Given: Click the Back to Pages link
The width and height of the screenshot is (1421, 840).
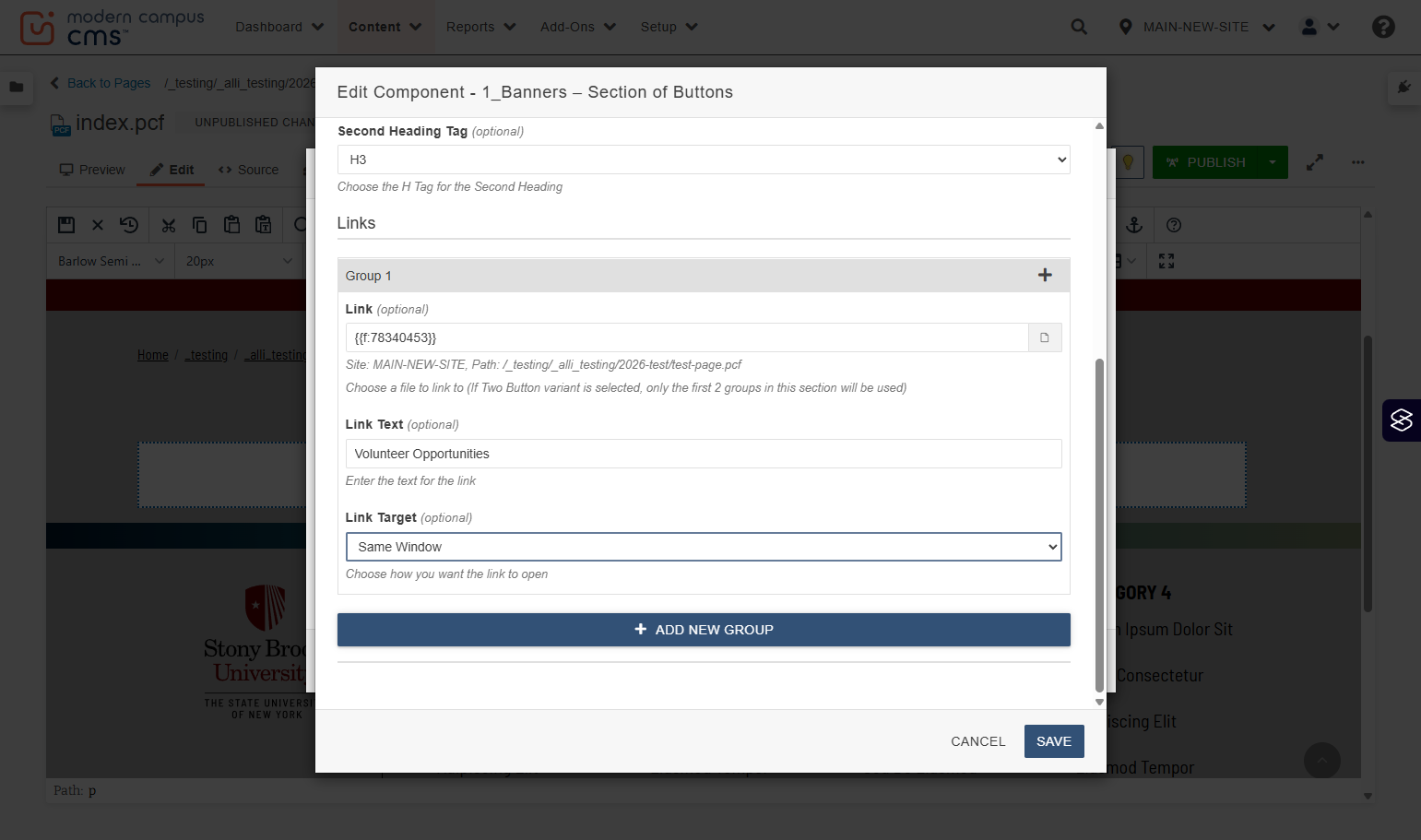Looking at the screenshot, I should pos(101,83).
